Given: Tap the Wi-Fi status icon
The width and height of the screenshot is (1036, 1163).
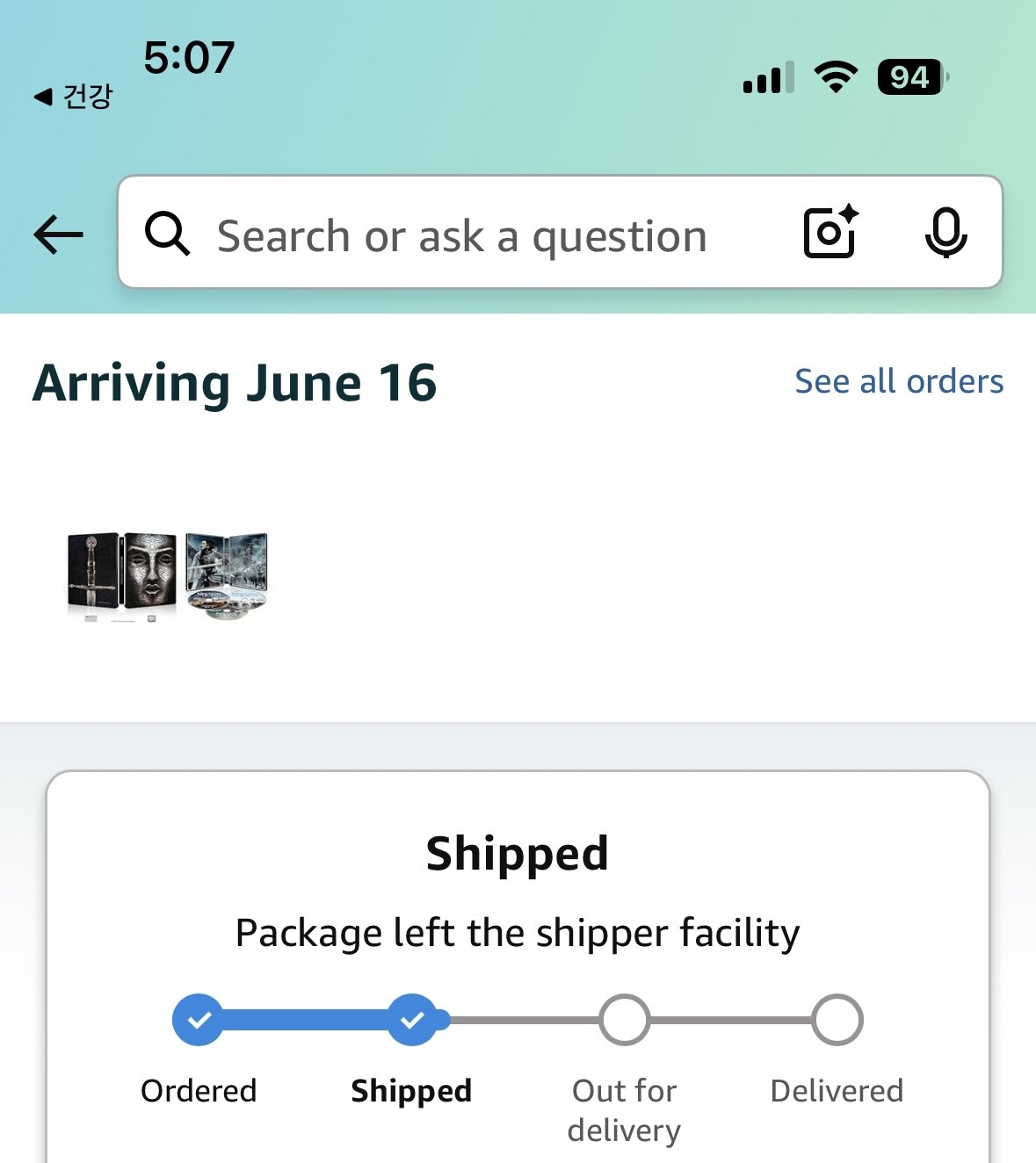Looking at the screenshot, I should click(x=836, y=77).
